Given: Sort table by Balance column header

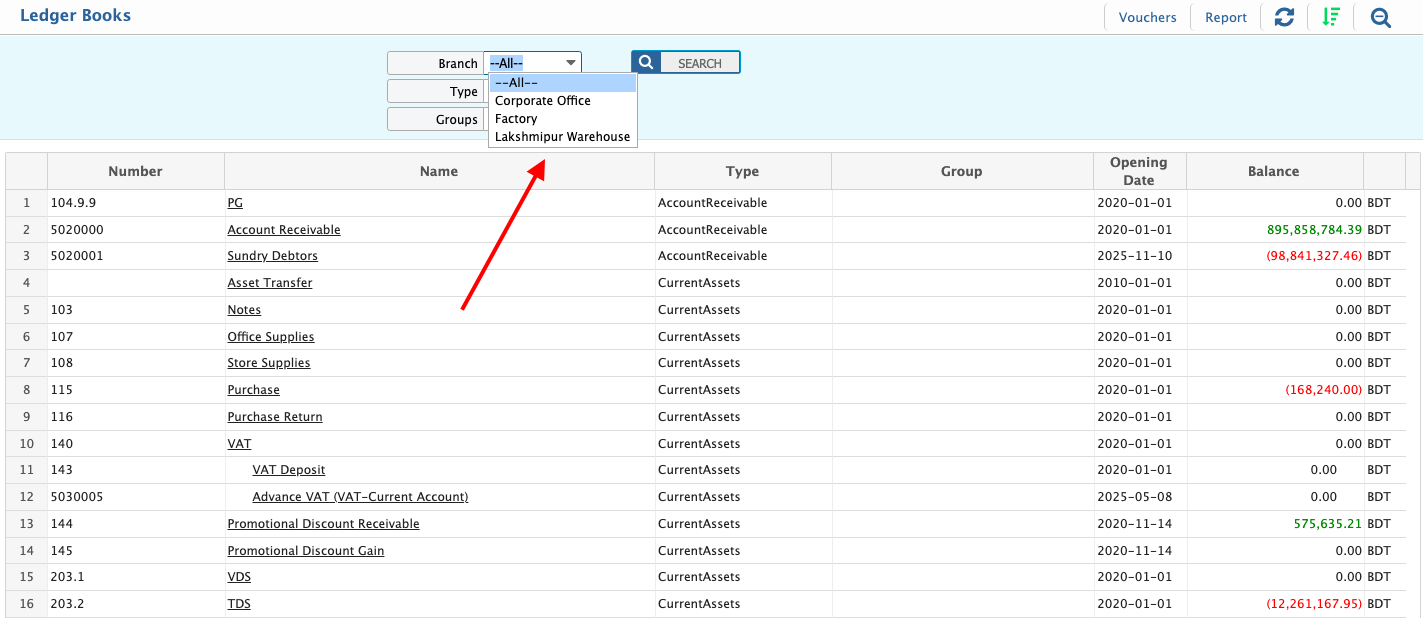Looking at the screenshot, I should pos(1273,171).
